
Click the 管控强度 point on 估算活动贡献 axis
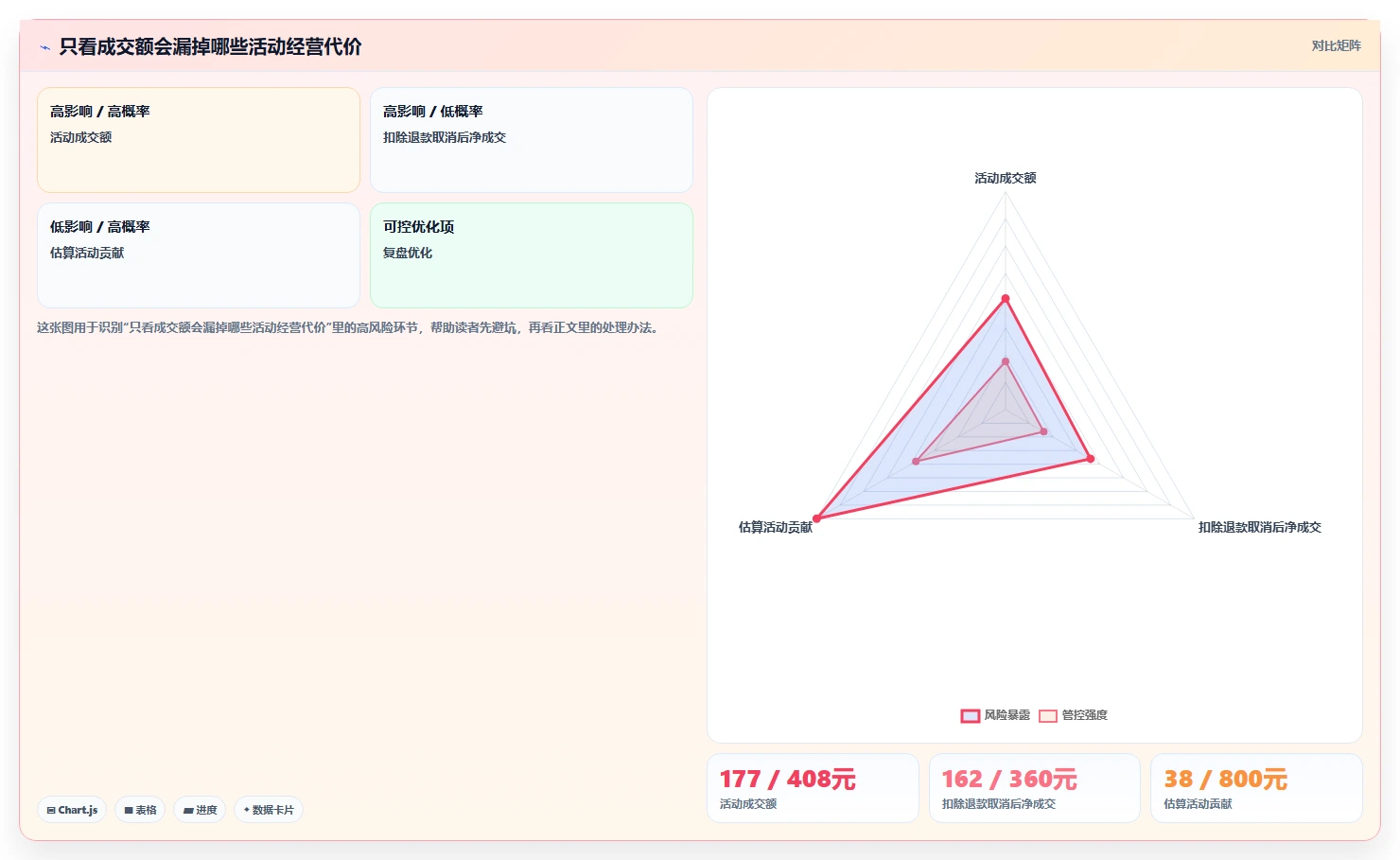916,462
